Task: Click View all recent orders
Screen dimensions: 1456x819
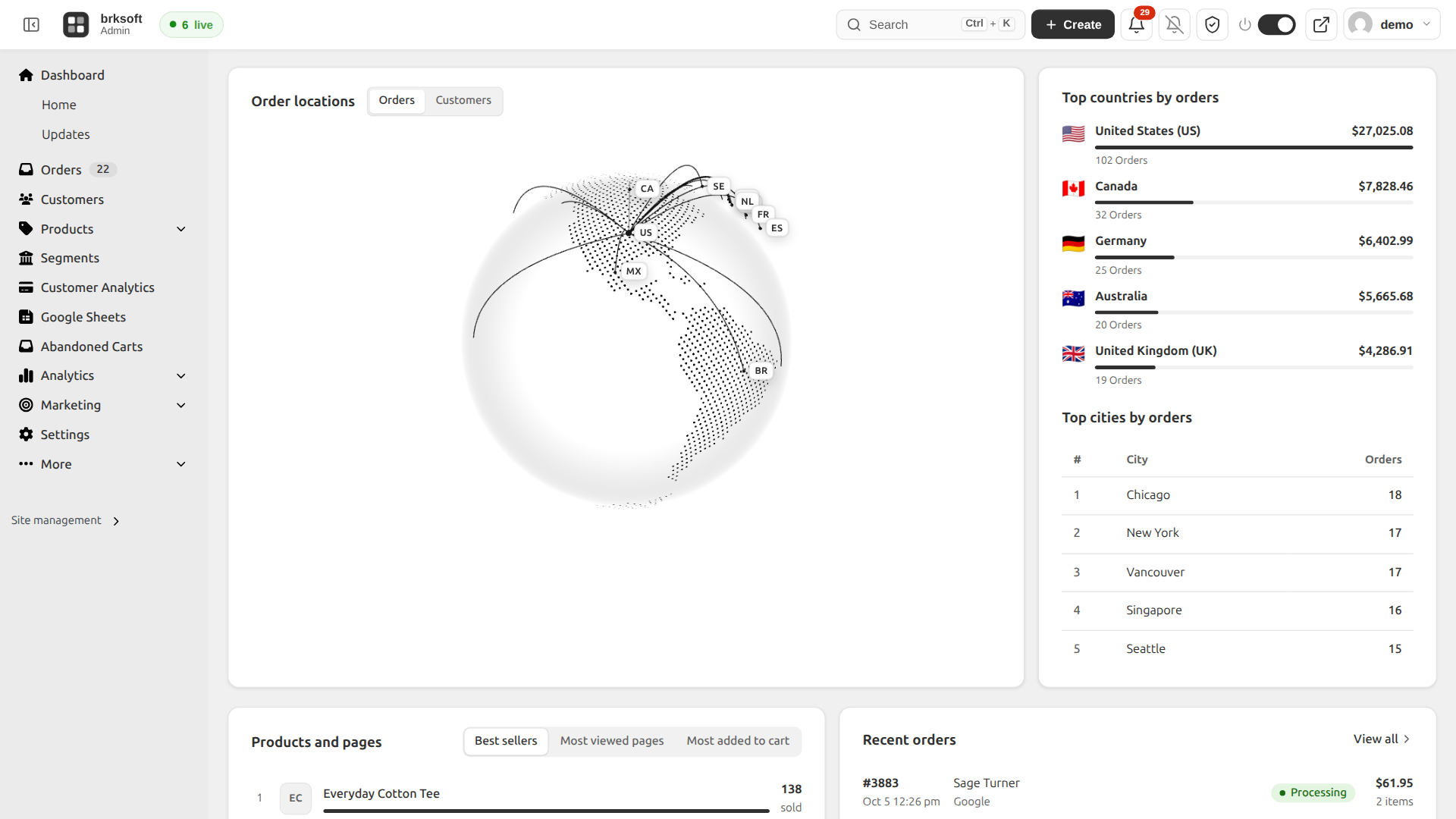Action: tap(1382, 739)
